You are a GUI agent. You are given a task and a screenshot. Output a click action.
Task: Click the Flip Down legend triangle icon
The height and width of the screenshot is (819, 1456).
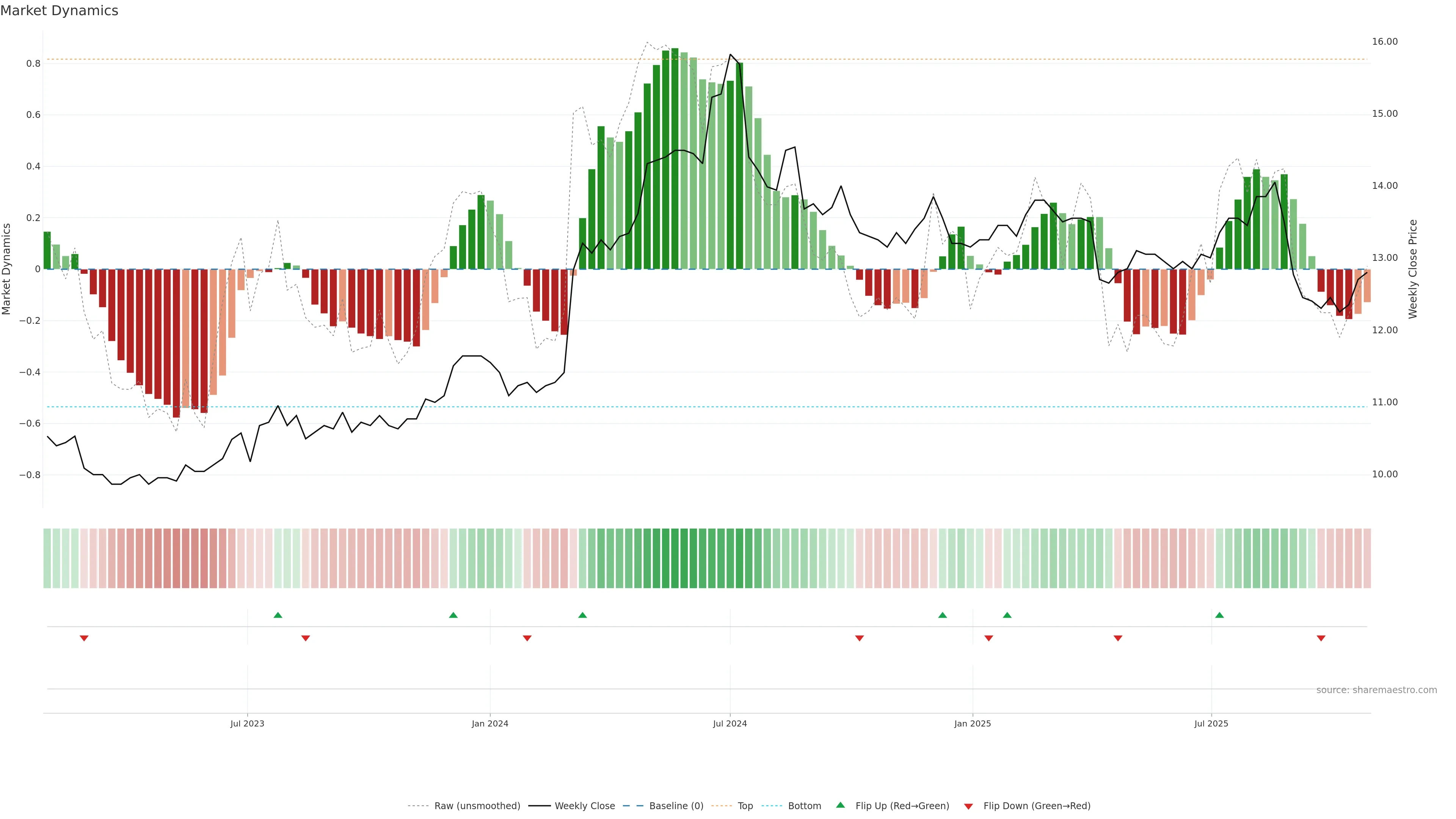coord(968,806)
